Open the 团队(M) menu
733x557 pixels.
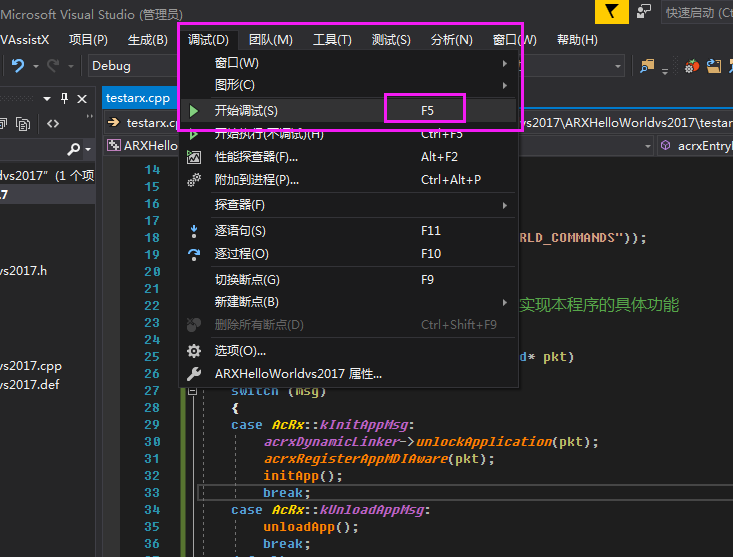pyautogui.click(x=271, y=40)
